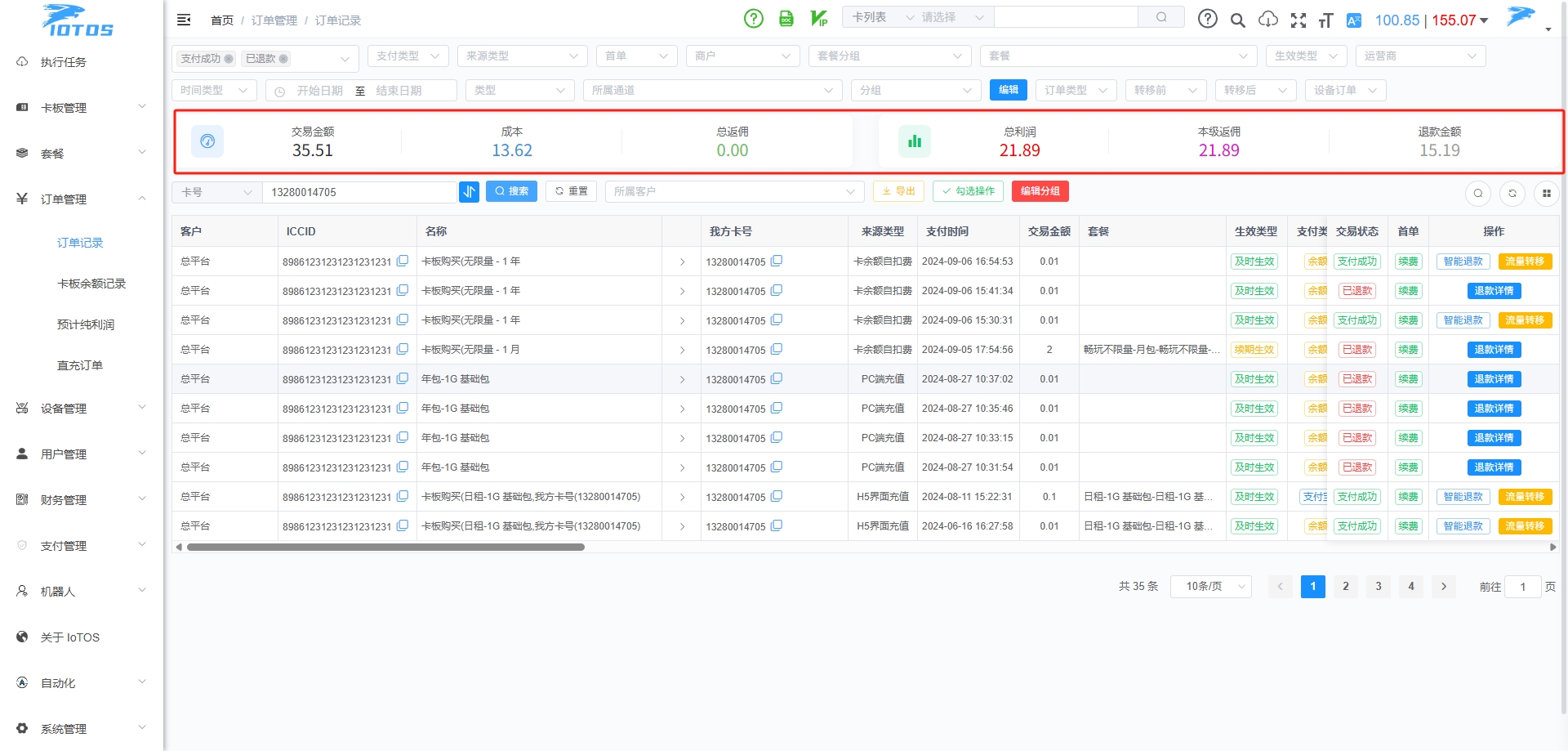Expand the 卡板管理 sidebar menu
This screenshot has width=1568, height=751.
[x=82, y=107]
